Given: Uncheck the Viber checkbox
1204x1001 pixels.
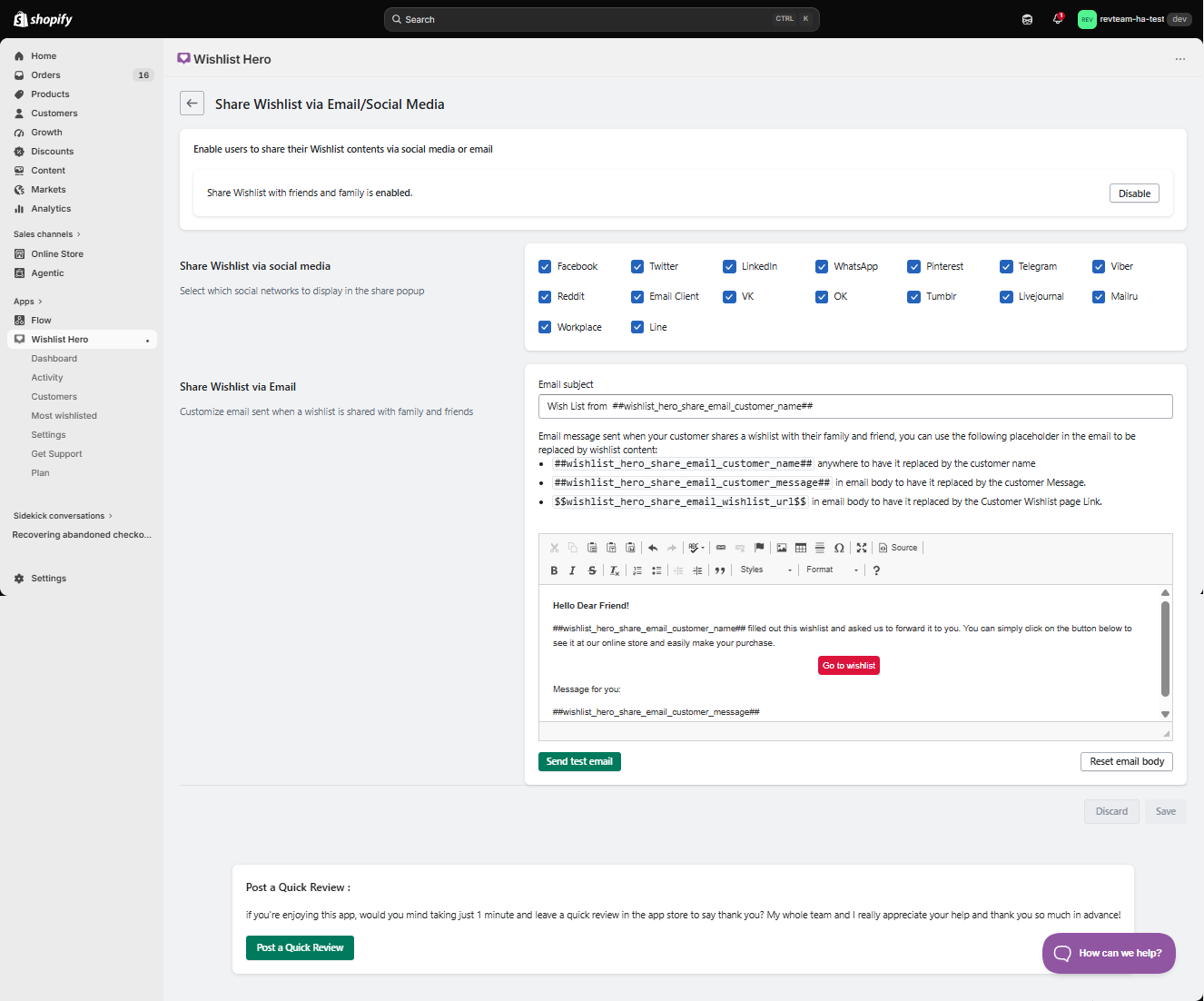Looking at the screenshot, I should click(x=1099, y=266).
